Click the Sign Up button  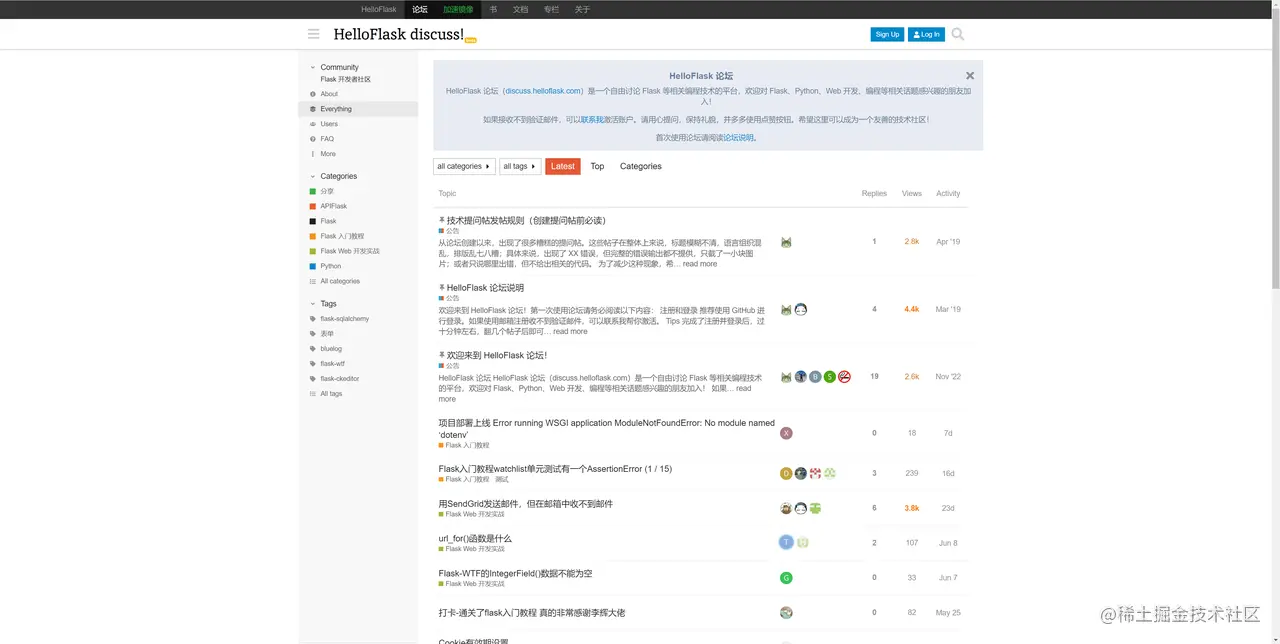[887, 34]
